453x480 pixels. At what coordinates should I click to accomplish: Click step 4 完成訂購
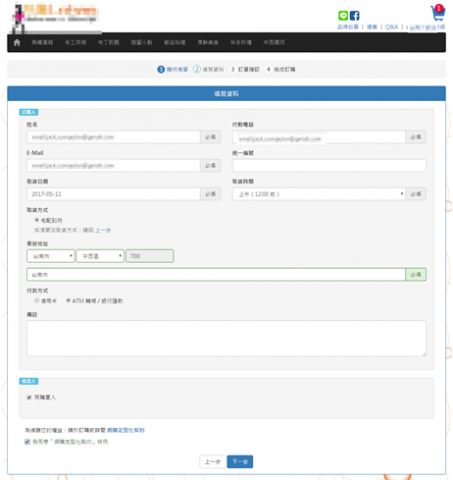point(281,69)
